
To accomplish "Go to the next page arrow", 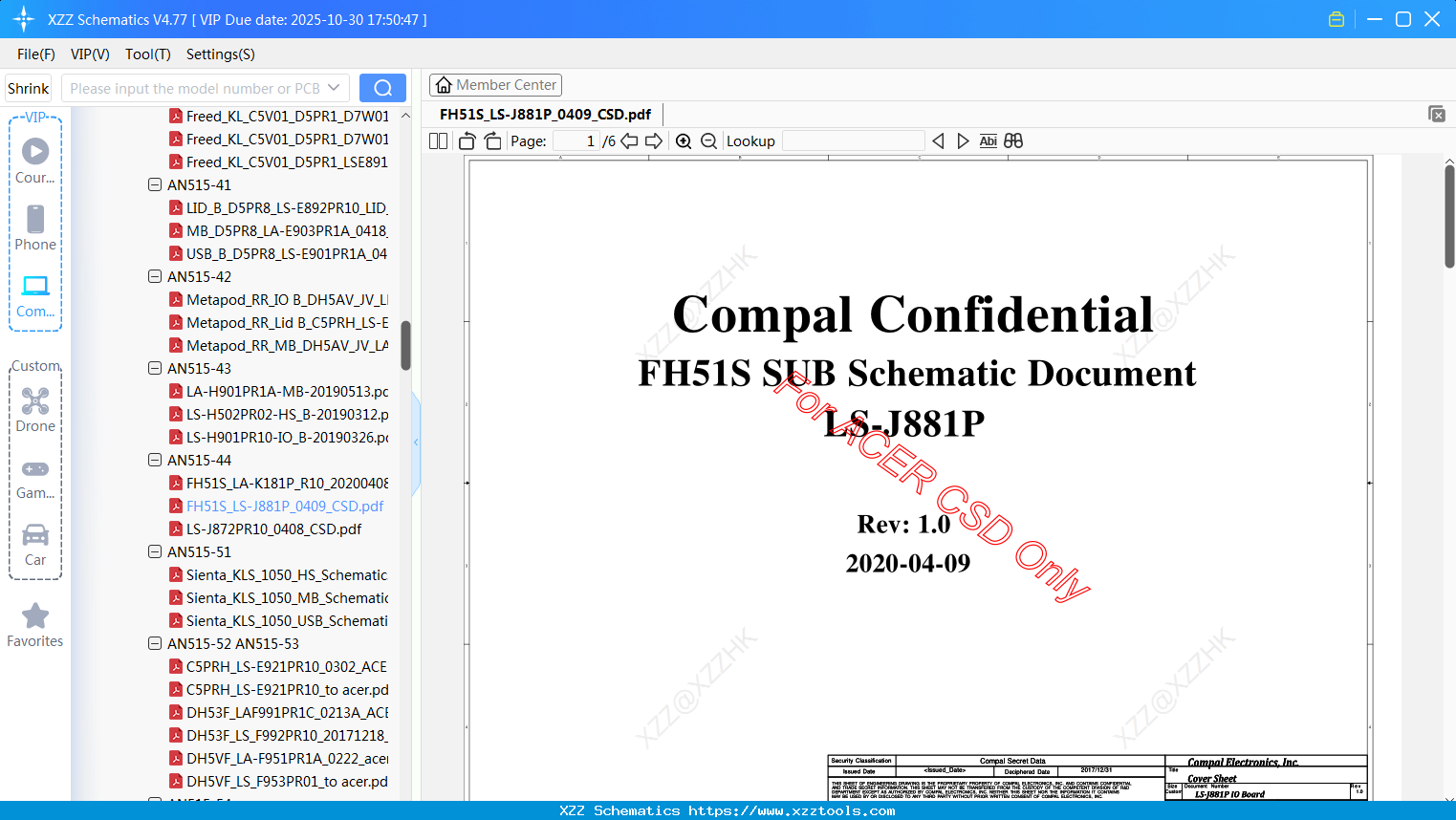I will coord(654,141).
